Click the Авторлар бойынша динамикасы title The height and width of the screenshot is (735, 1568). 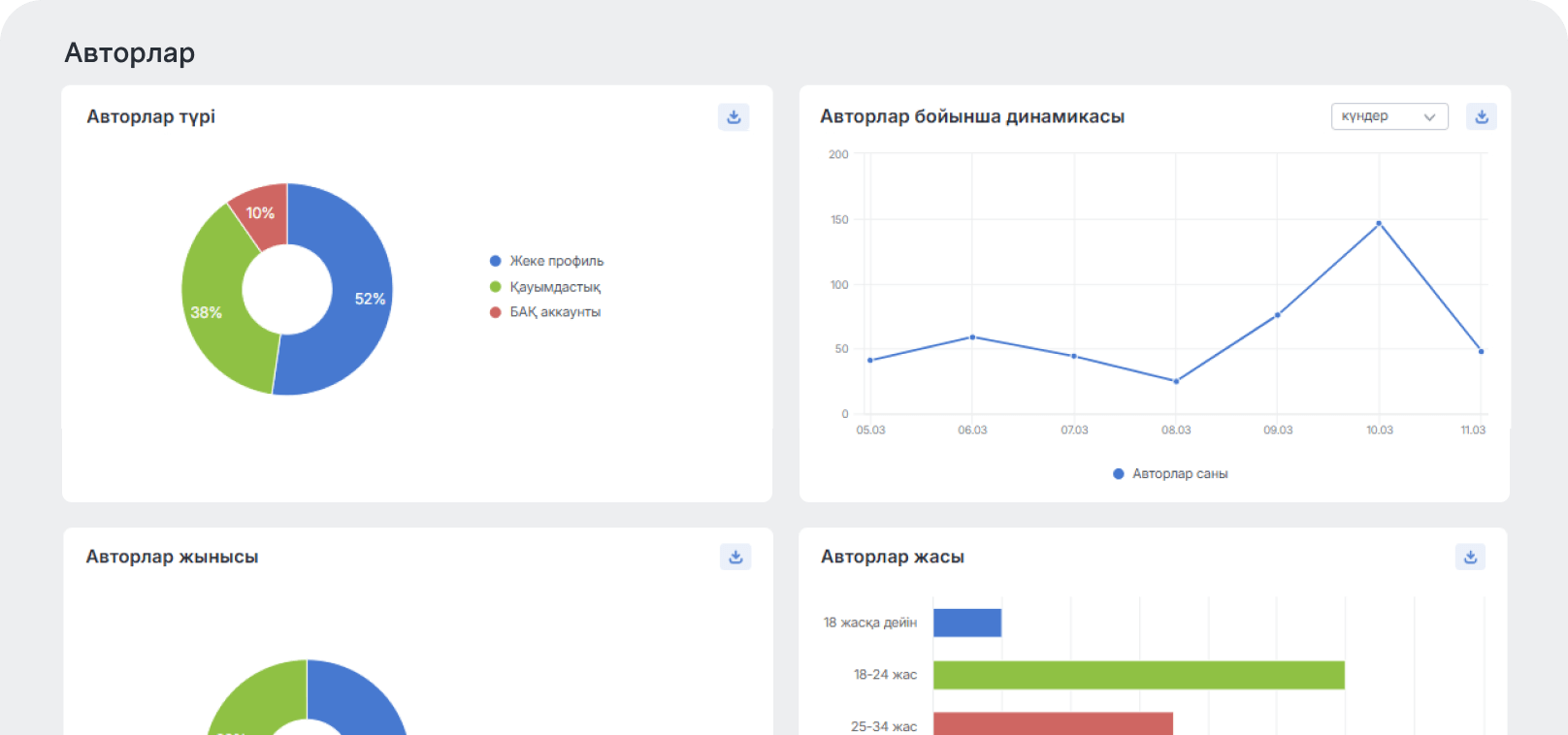(x=972, y=116)
